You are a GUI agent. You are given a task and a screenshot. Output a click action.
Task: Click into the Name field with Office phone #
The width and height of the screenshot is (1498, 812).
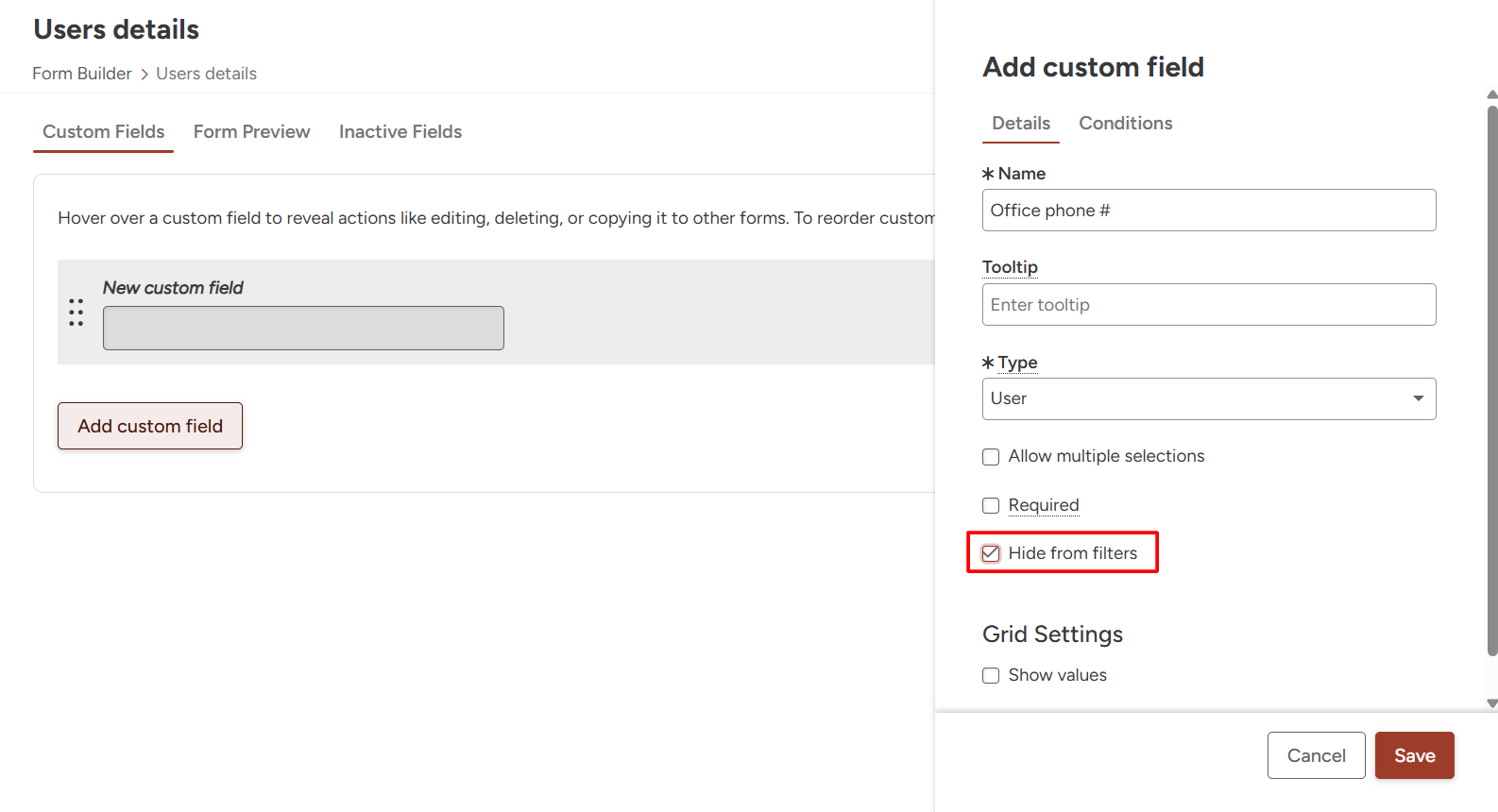point(1208,211)
